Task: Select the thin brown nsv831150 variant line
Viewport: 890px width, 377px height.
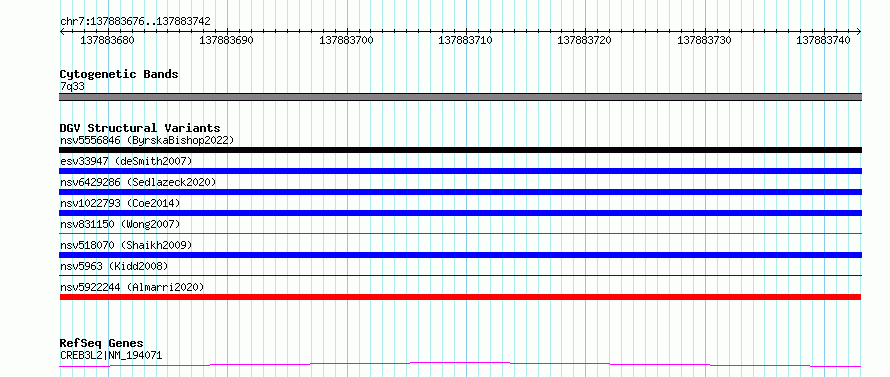Action: (x=460, y=233)
